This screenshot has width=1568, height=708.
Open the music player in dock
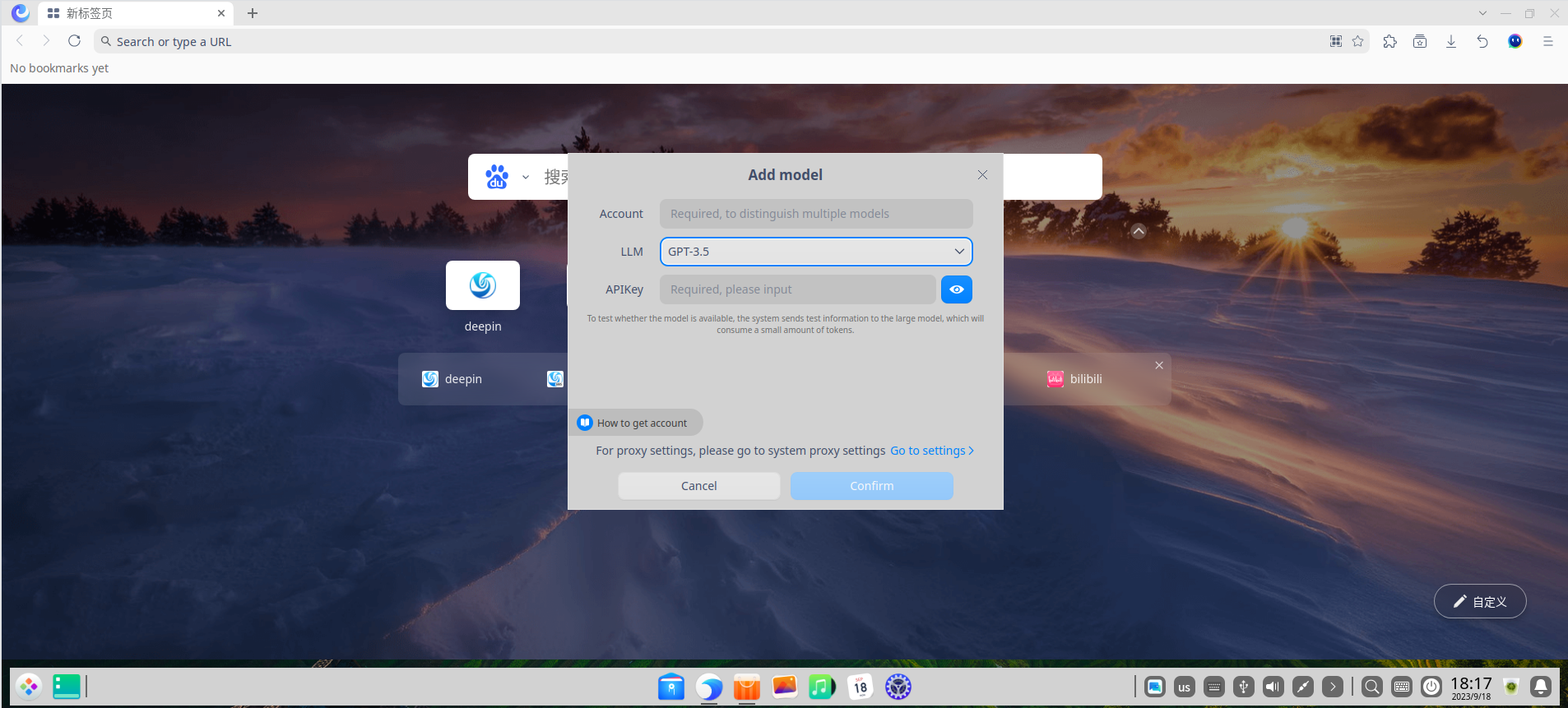(822, 687)
